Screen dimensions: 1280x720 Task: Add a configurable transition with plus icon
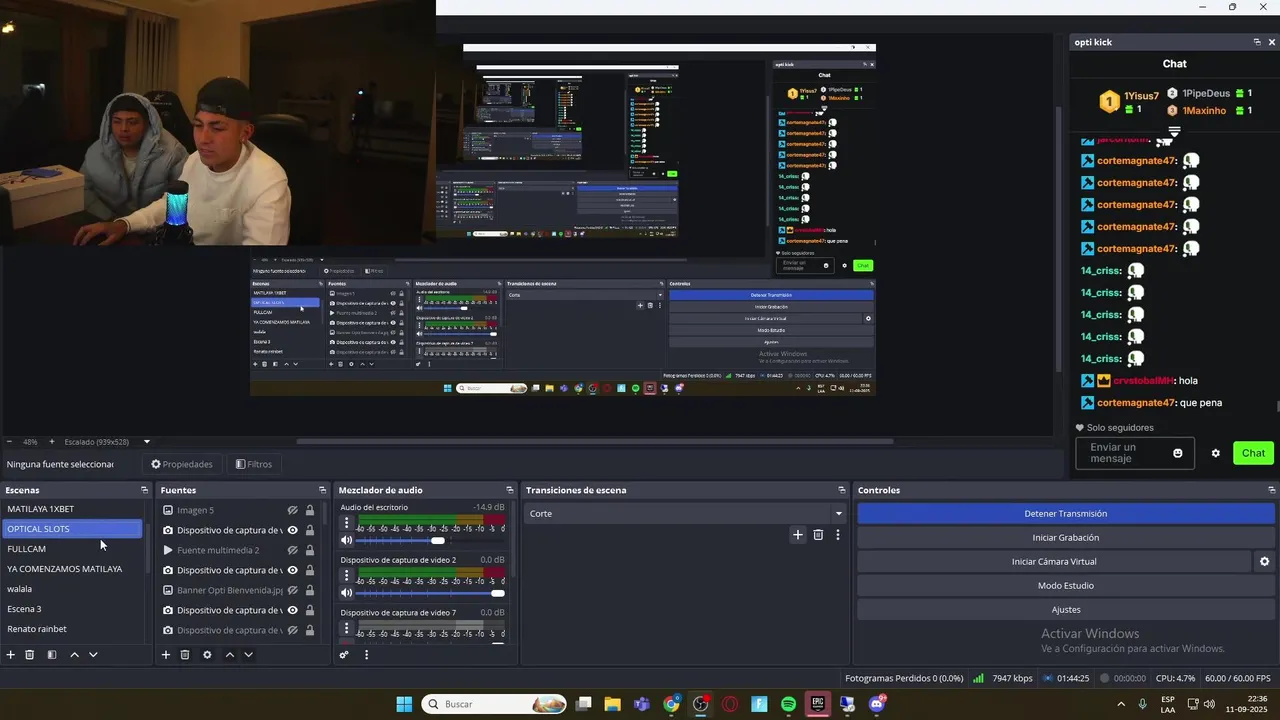point(798,535)
